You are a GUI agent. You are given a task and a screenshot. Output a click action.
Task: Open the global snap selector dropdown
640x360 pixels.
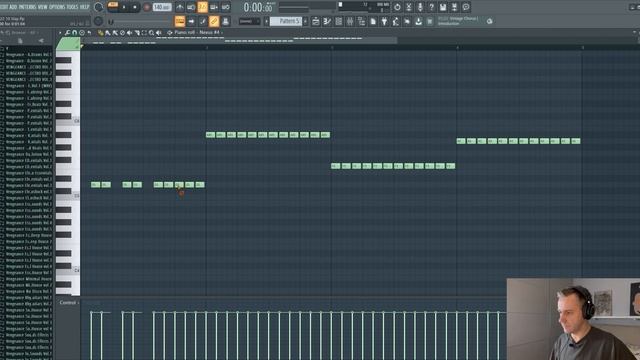point(249,21)
